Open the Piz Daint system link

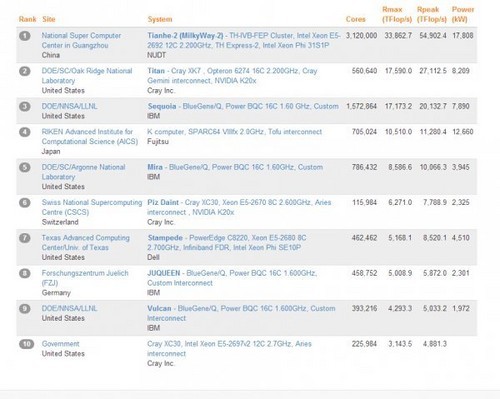click(239, 207)
